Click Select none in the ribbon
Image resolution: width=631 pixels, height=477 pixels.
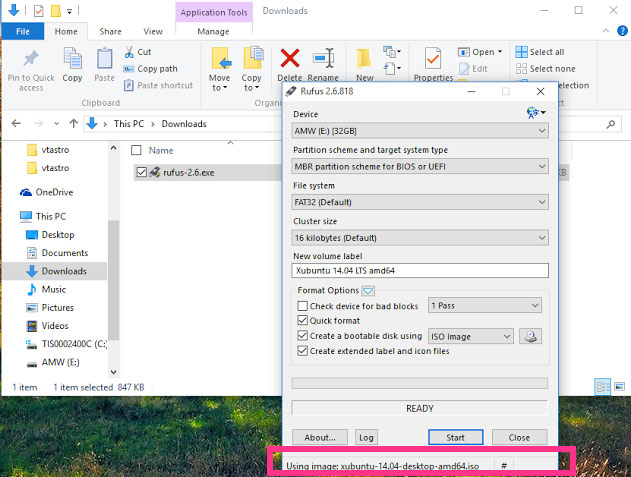click(545, 69)
